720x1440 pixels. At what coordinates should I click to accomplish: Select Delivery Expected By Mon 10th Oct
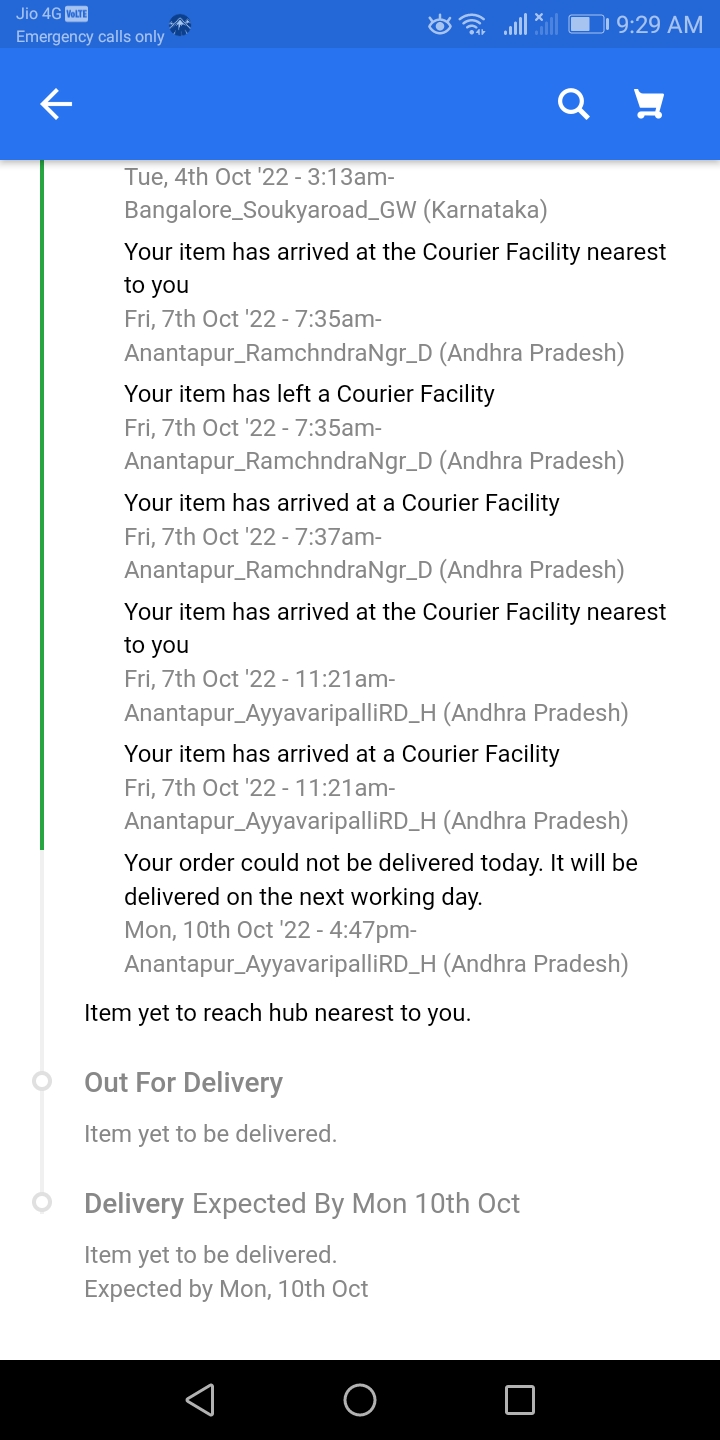click(302, 1203)
